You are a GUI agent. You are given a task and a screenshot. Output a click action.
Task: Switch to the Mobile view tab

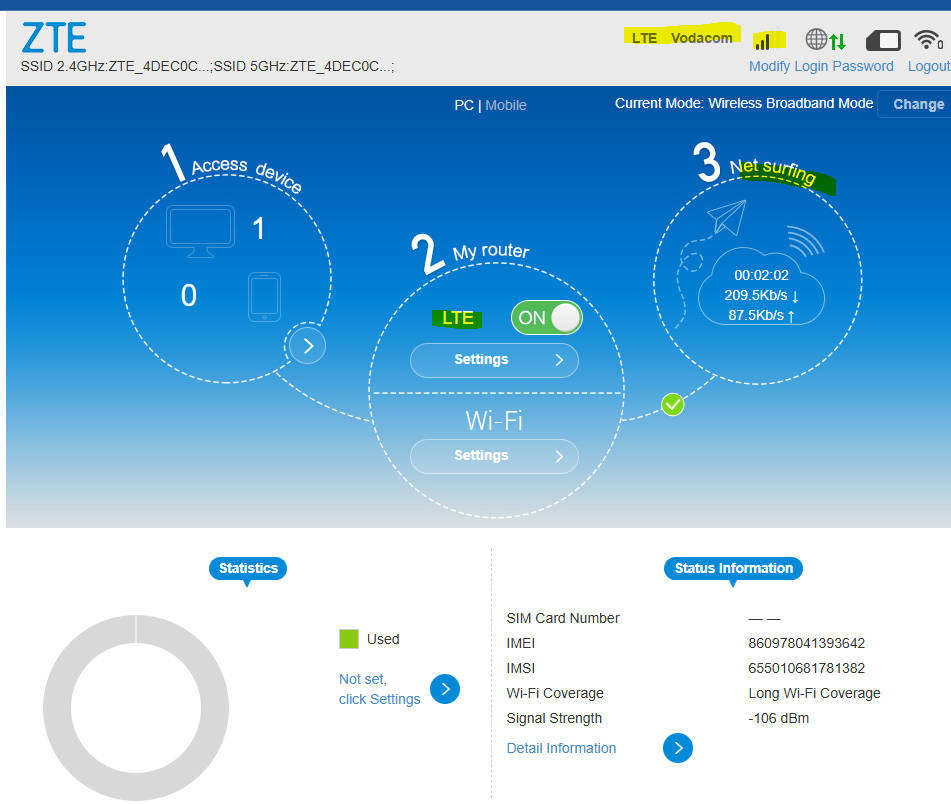tap(507, 105)
